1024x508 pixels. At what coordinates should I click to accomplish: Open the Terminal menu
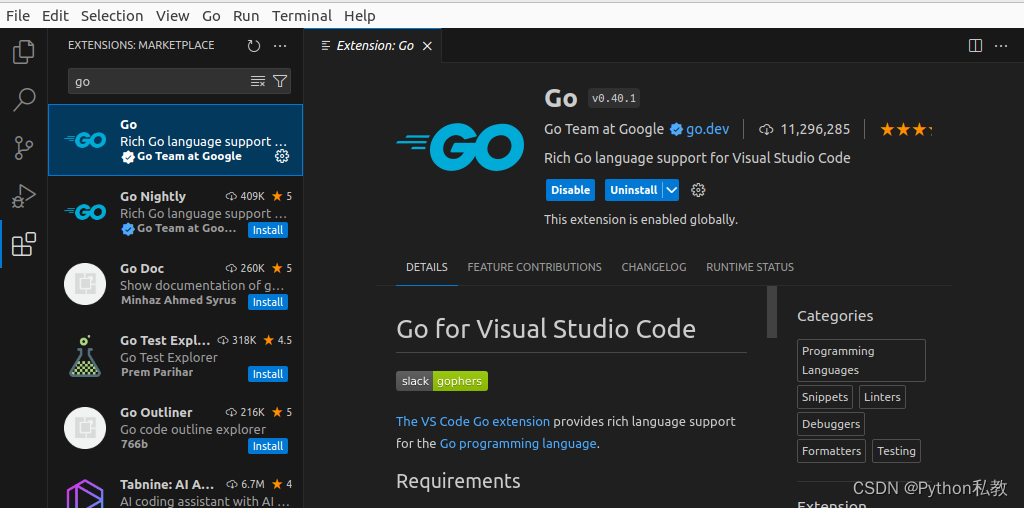click(x=302, y=16)
